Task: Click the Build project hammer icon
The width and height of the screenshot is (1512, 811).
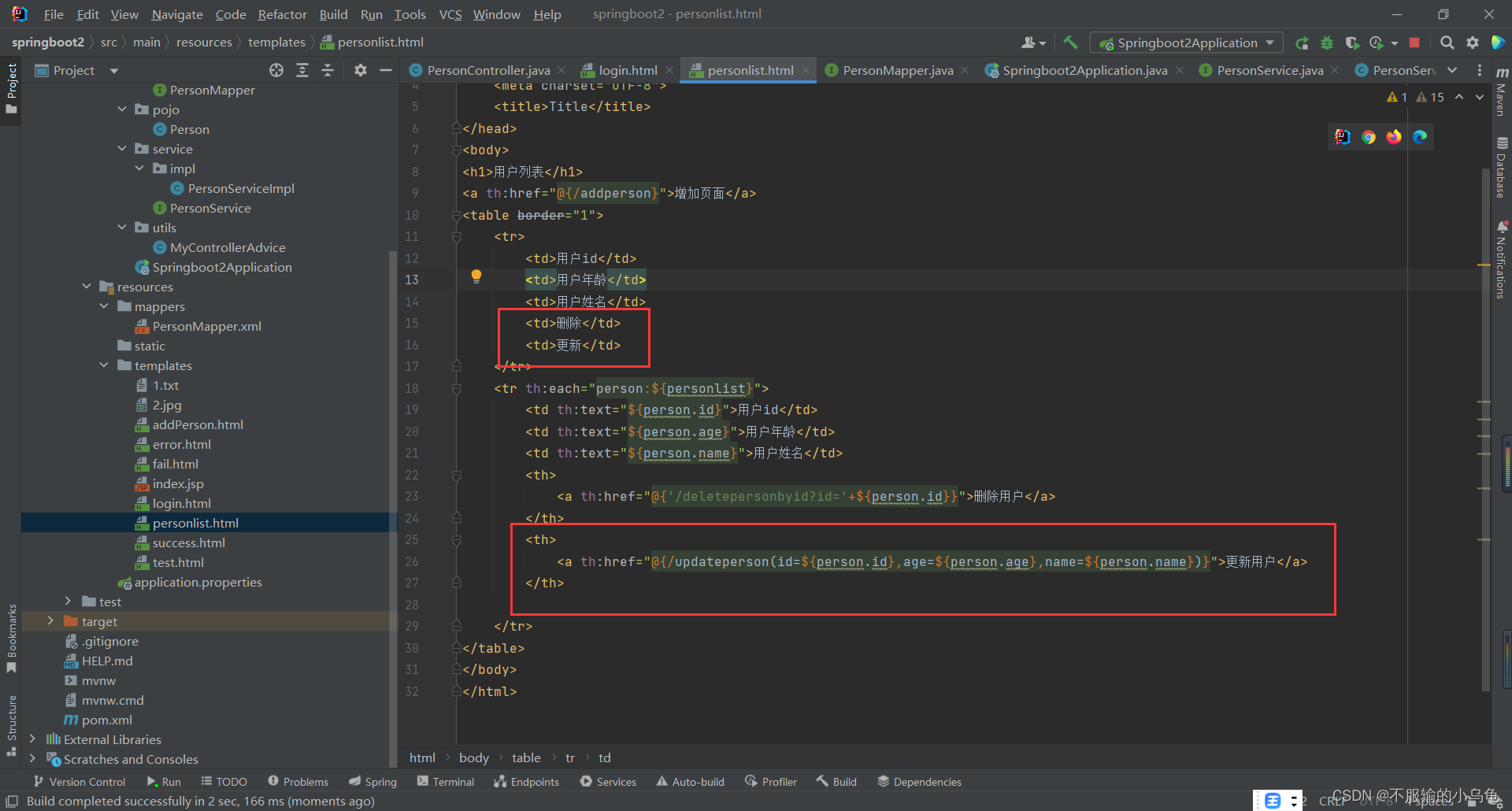Action: [x=1070, y=43]
